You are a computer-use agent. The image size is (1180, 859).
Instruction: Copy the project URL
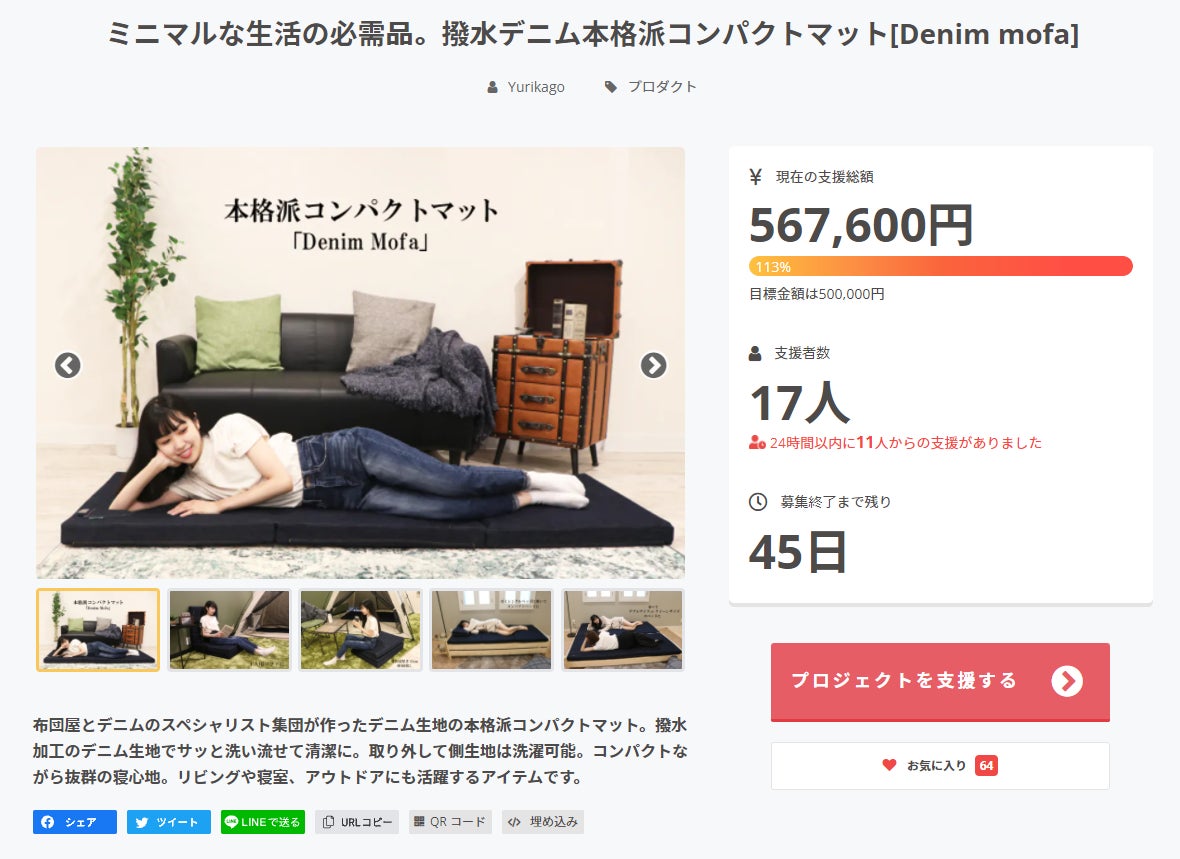coord(357,822)
